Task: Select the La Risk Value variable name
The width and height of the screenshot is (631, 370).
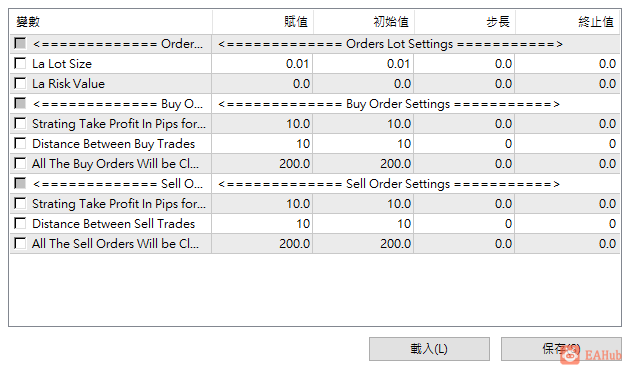Action: 68,84
